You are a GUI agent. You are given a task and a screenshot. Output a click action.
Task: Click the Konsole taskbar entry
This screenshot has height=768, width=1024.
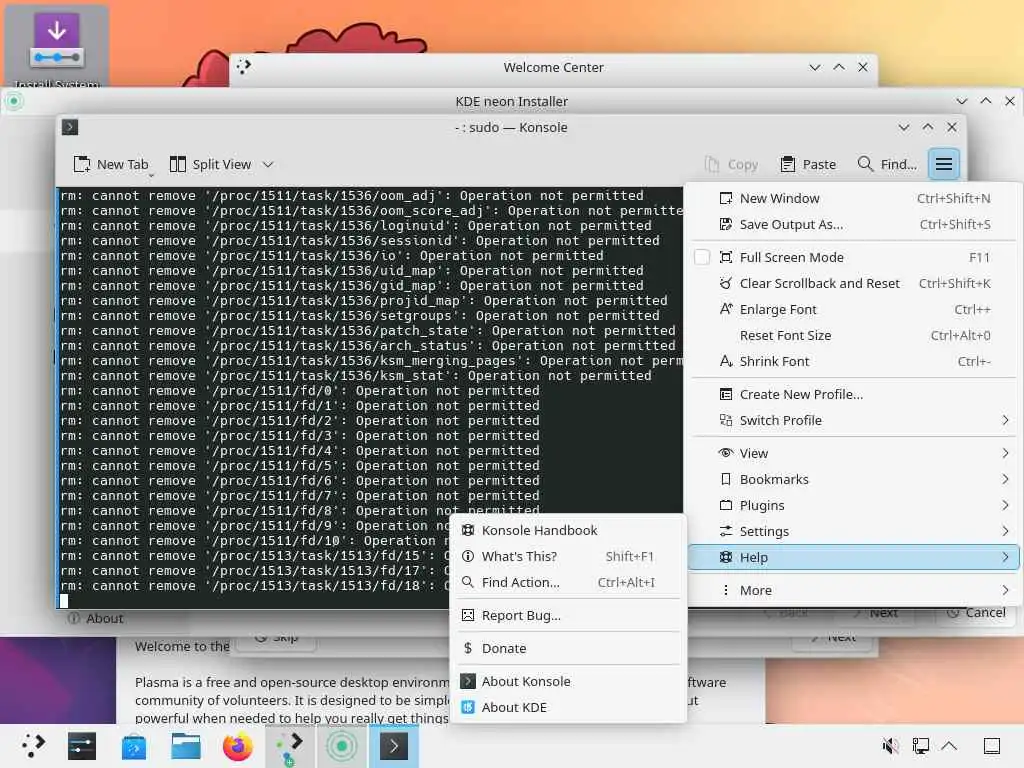(x=394, y=746)
